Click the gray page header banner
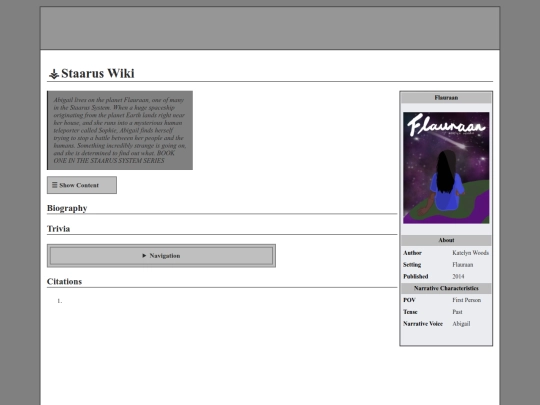 click(270, 28)
